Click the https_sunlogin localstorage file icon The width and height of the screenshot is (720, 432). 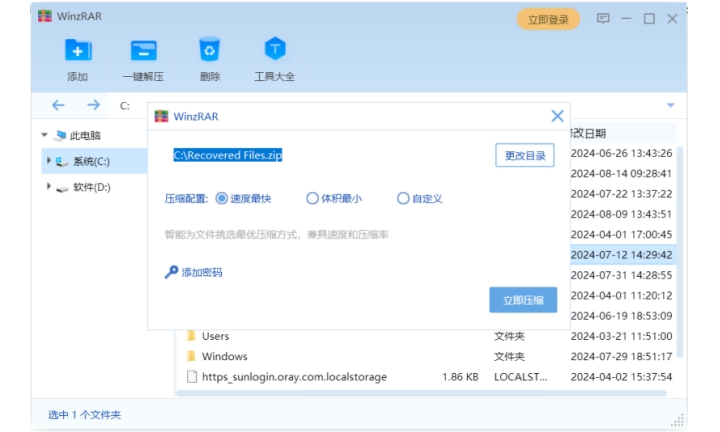(192, 377)
